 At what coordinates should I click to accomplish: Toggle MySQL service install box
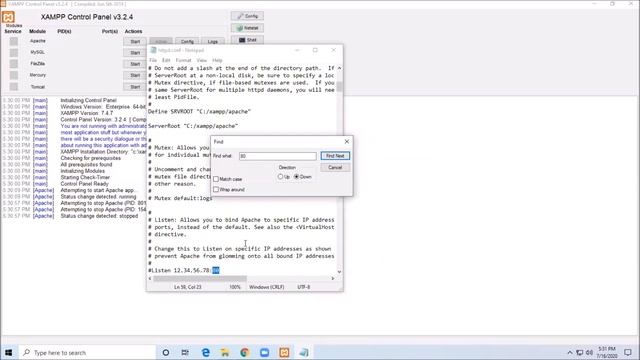(x=13, y=53)
